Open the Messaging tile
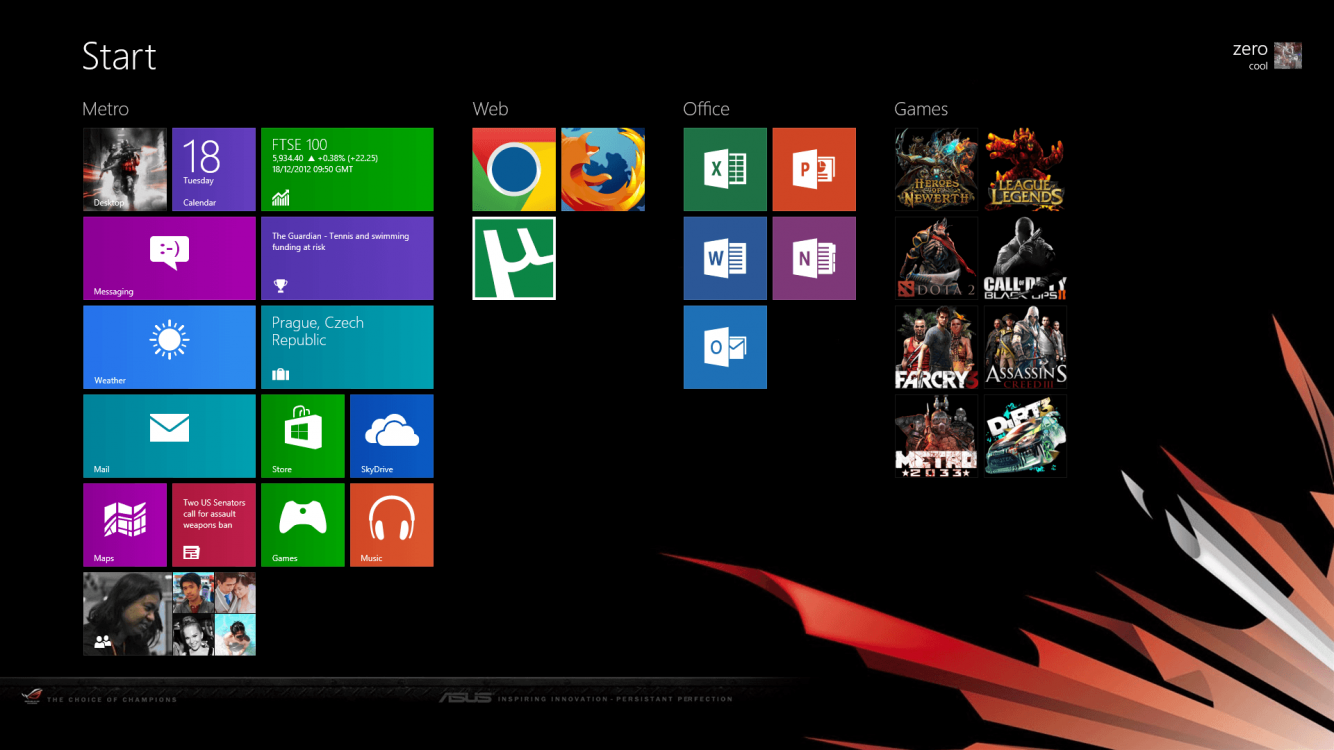Image resolution: width=1334 pixels, height=750 pixels. coord(169,258)
